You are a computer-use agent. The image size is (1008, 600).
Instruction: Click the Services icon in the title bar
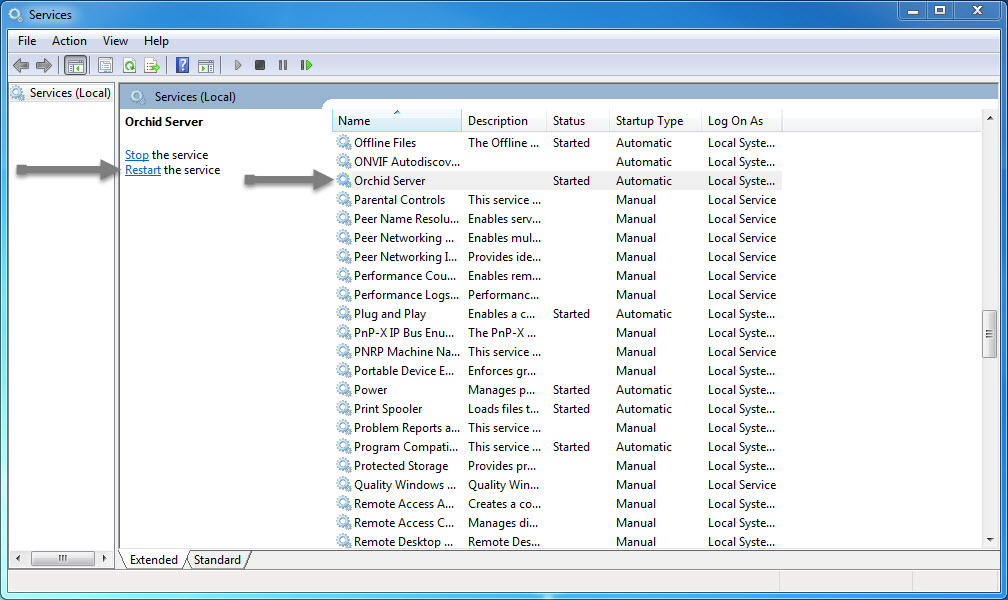(x=15, y=14)
